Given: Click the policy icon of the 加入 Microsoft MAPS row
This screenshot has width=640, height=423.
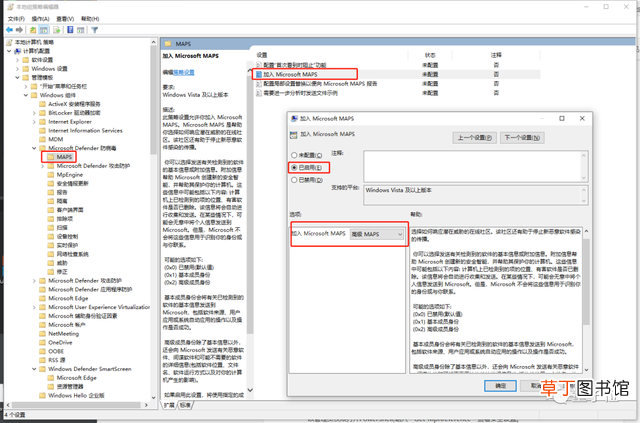Looking at the screenshot, I should 259,74.
